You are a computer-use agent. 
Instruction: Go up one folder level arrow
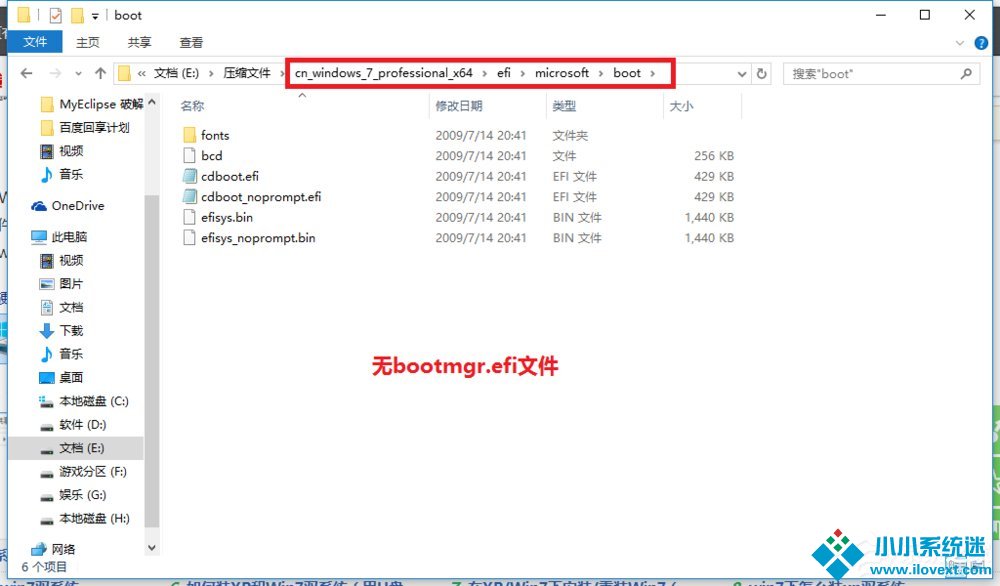pyautogui.click(x=100, y=73)
